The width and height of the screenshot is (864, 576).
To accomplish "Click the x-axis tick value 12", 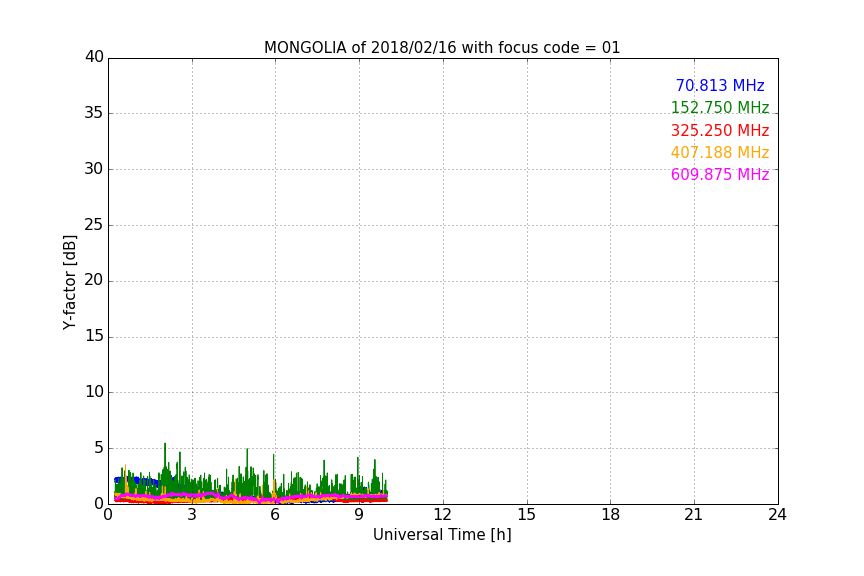I will pyautogui.click(x=442, y=515).
